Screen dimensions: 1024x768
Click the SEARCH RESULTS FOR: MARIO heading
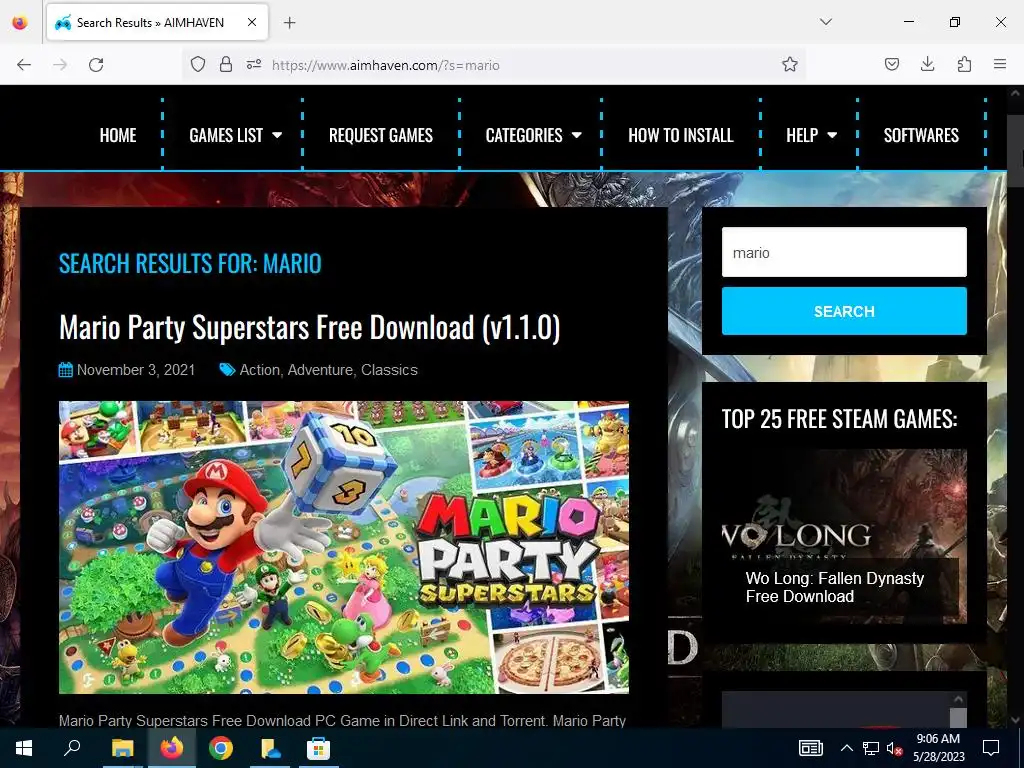190,264
